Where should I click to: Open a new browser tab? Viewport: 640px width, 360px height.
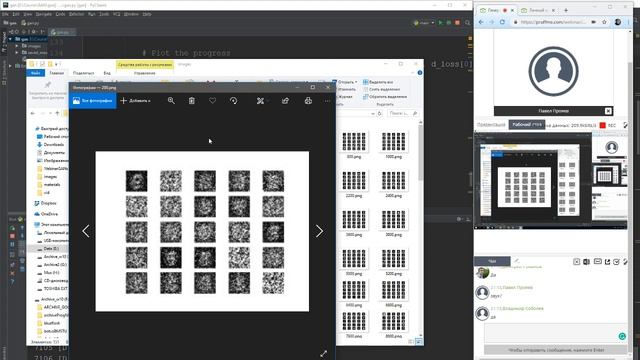[x=566, y=10]
